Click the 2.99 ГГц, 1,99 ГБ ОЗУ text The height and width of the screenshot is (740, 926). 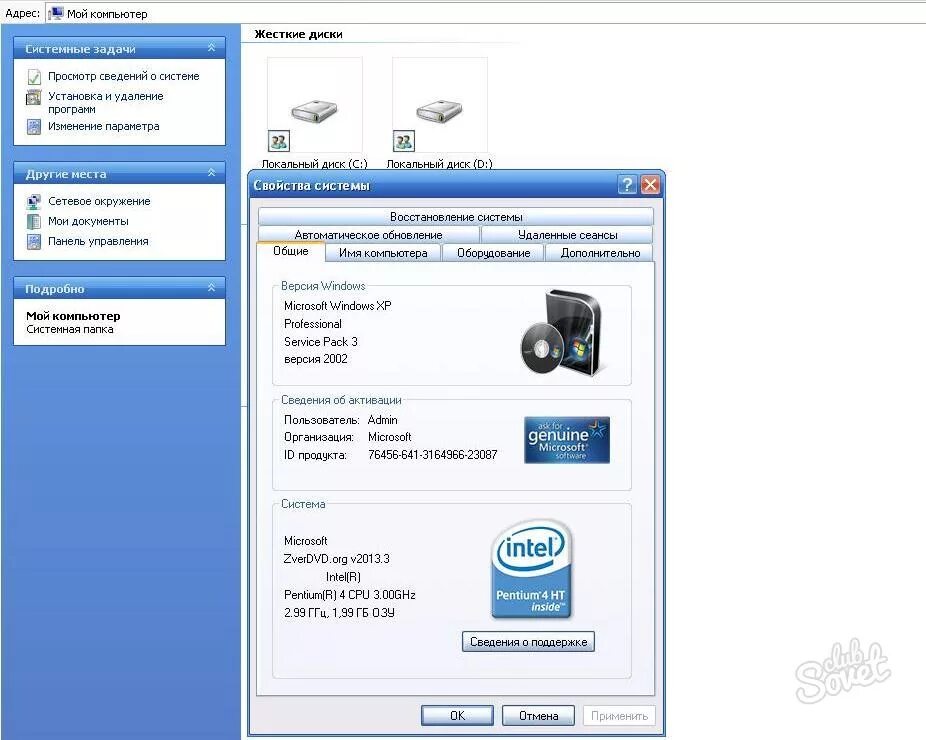pyautogui.click(x=339, y=613)
